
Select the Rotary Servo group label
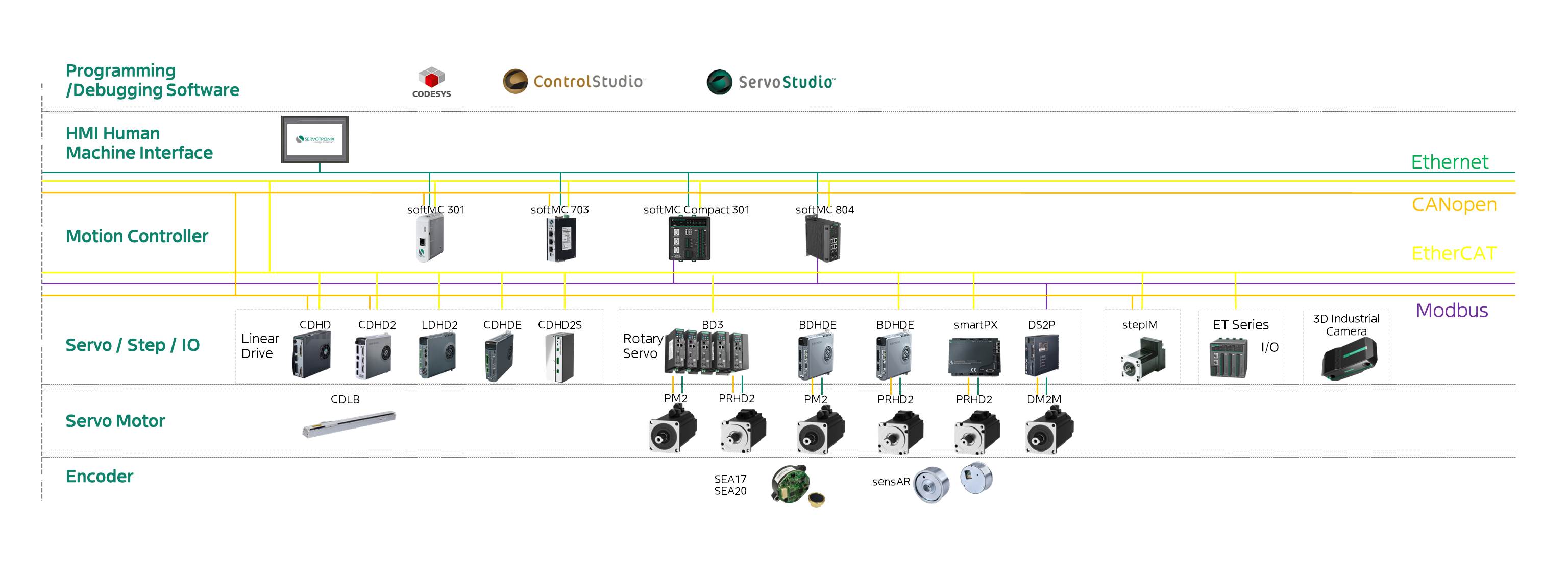(x=643, y=346)
